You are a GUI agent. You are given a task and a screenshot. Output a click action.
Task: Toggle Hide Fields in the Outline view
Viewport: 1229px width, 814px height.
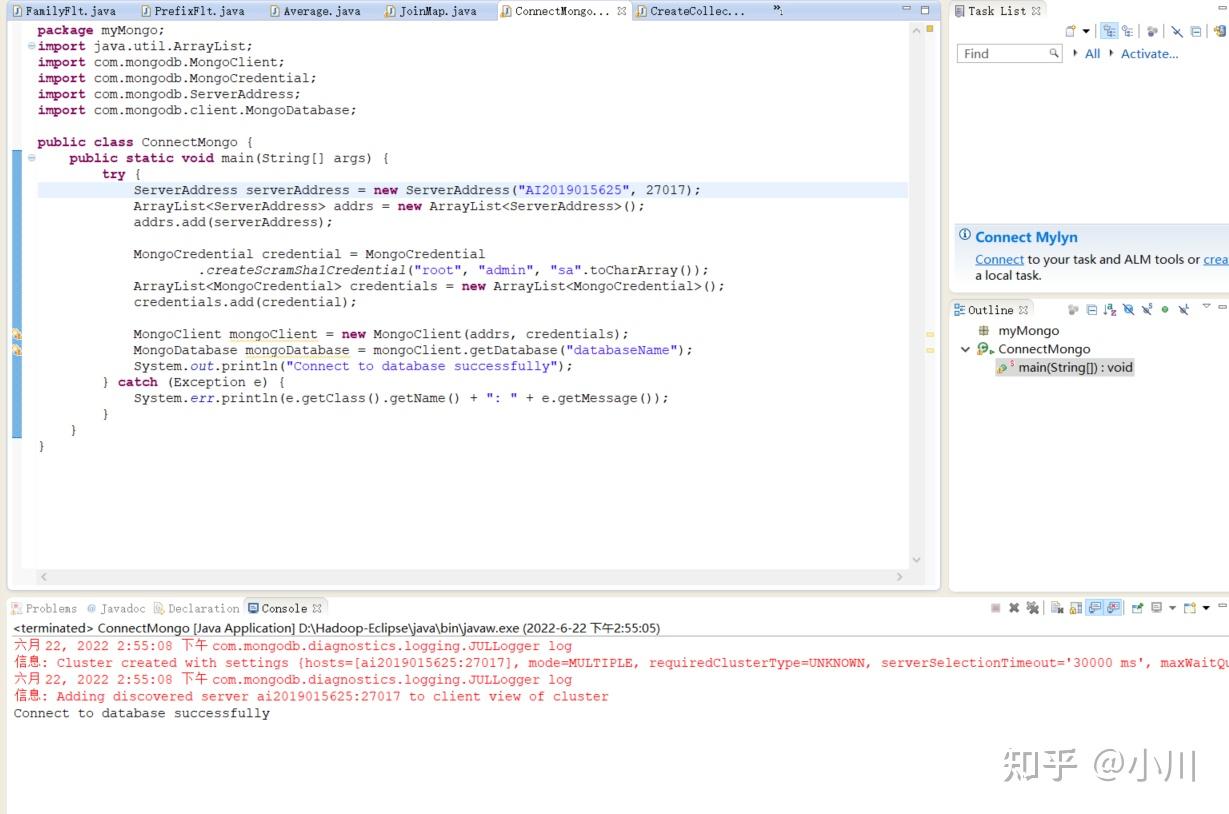(1129, 309)
